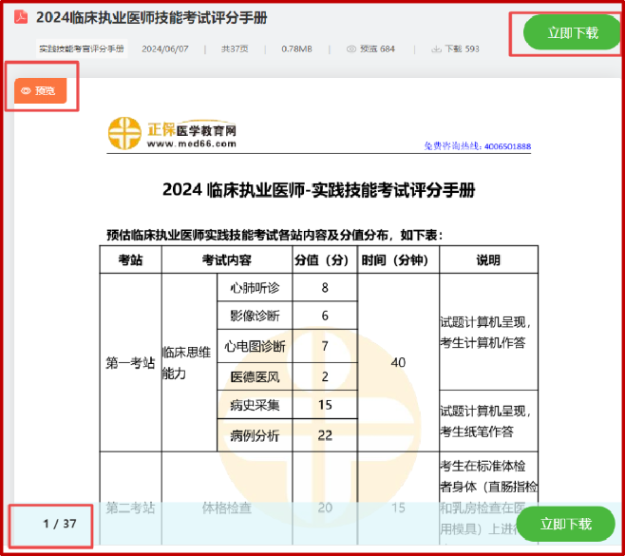Click the 共37页 page count label
The width and height of the screenshot is (625, 556).
tap(234, 49)
